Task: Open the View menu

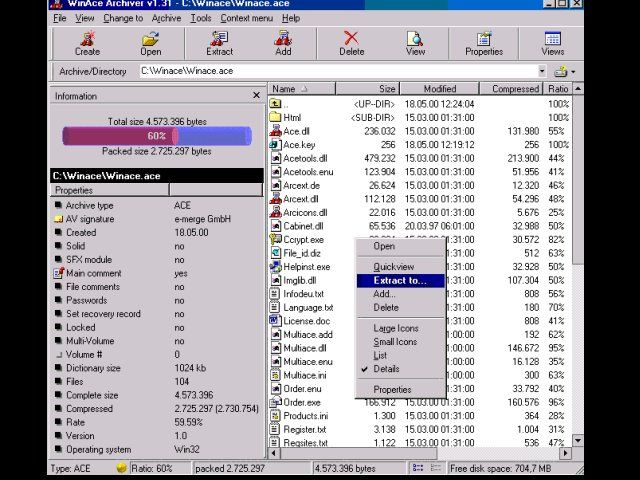Action: point(84,18)
